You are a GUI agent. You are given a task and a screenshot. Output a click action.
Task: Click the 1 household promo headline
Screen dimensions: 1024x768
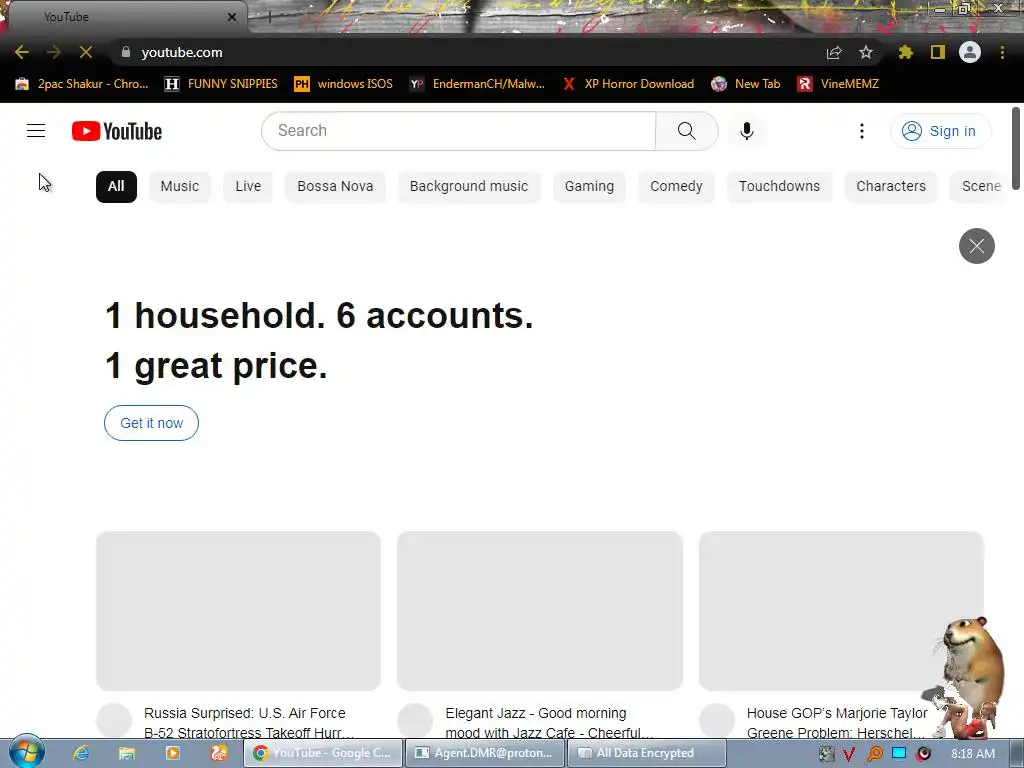(319, 340)
